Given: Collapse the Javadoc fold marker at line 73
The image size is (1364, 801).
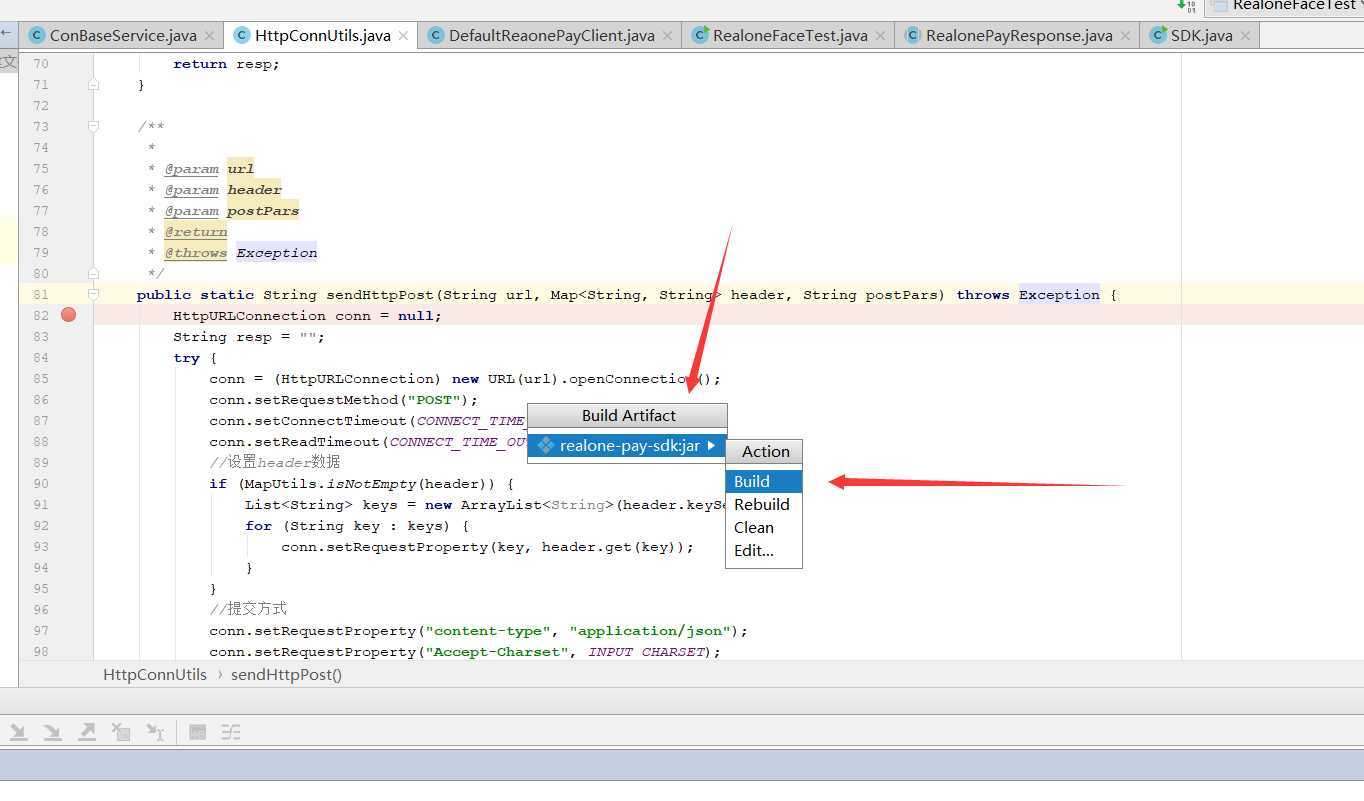Looking at the screenshot, I should click(93, 126).
